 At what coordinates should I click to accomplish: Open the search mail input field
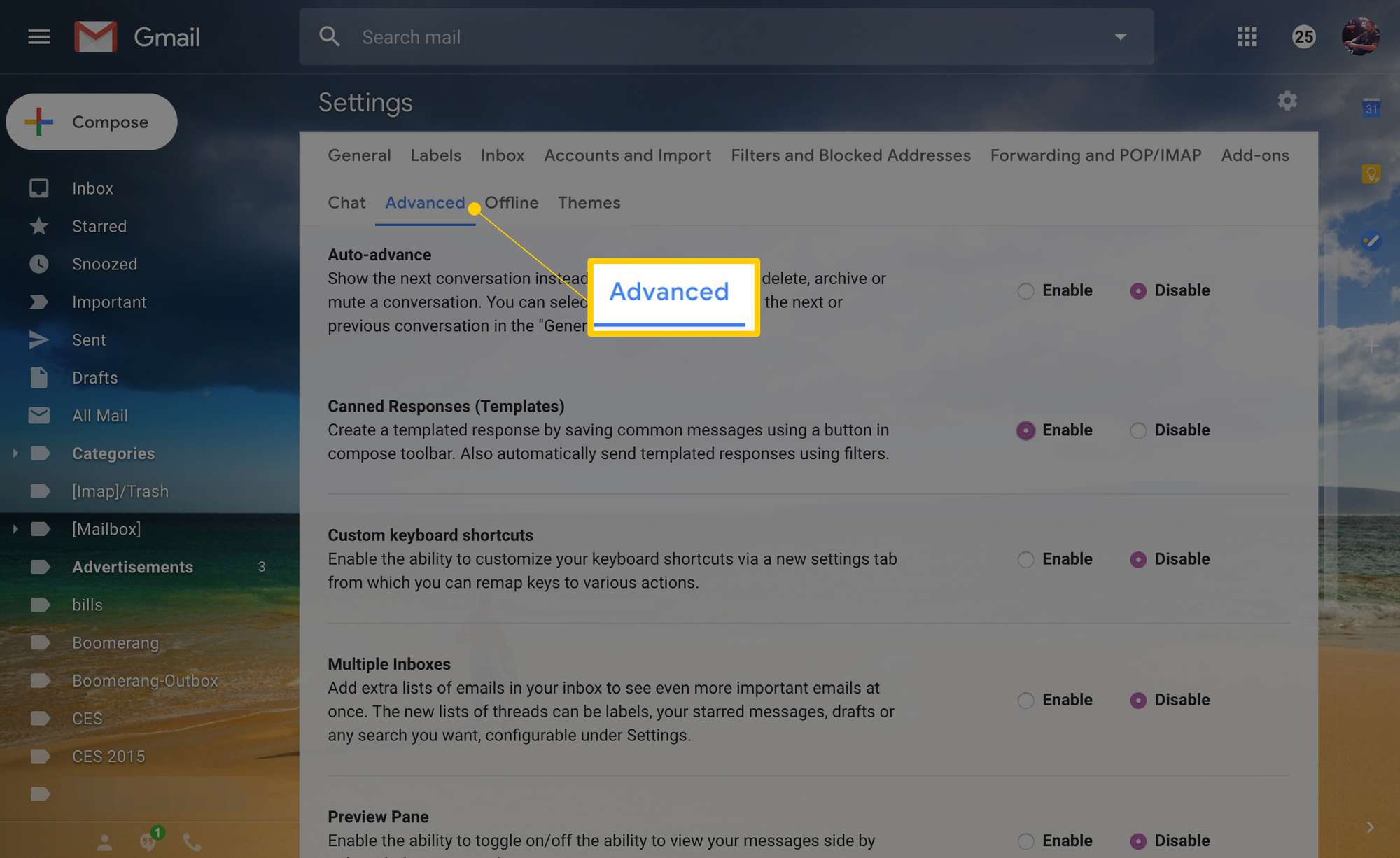pos(727,35)
